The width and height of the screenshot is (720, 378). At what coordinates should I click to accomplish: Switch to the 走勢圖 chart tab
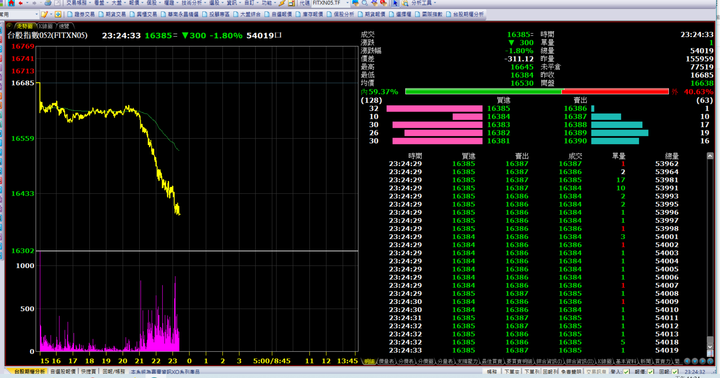coord(24,26)
